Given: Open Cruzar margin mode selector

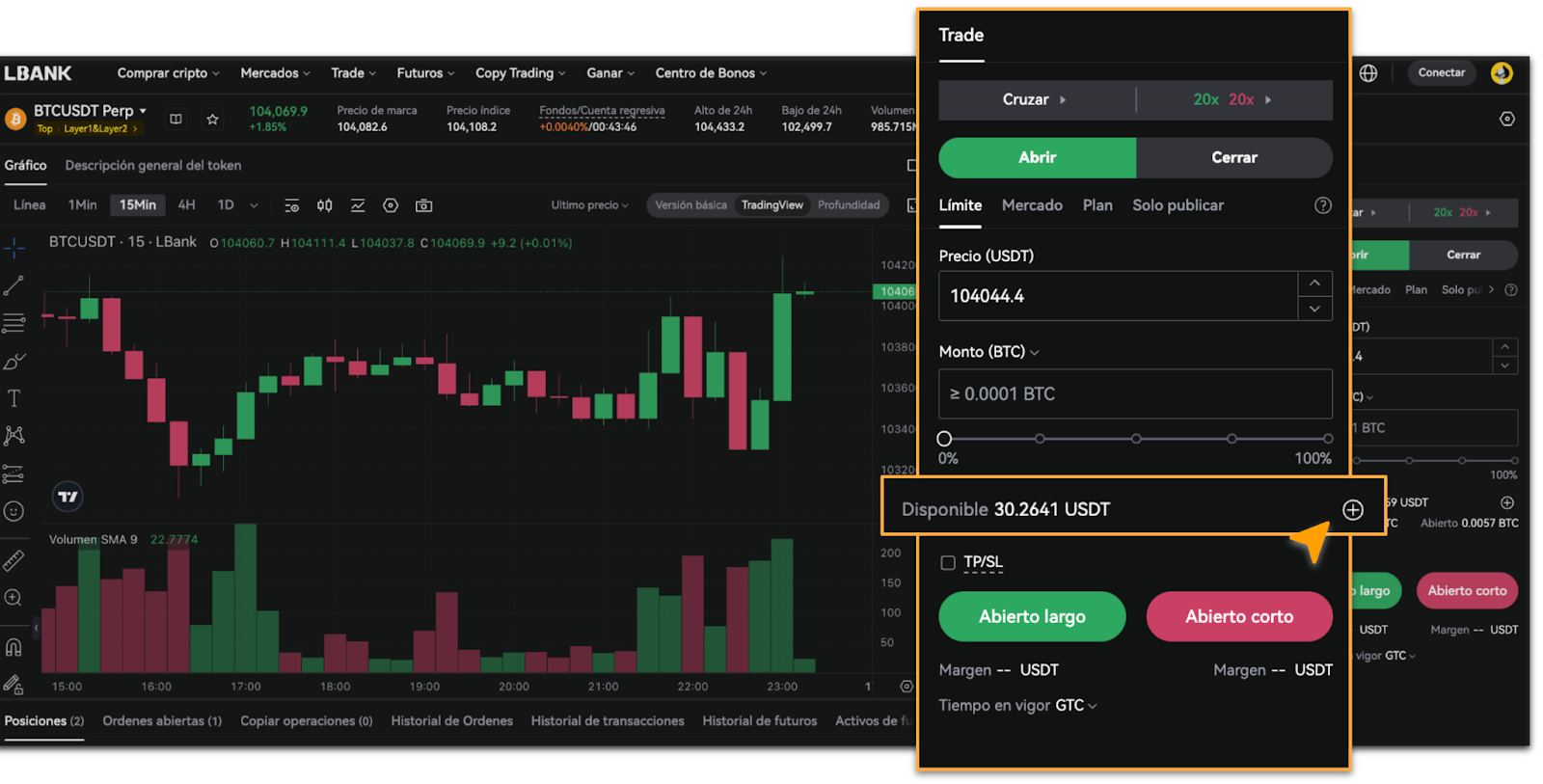Looking at the screenshot, I should click(1036, 99).
